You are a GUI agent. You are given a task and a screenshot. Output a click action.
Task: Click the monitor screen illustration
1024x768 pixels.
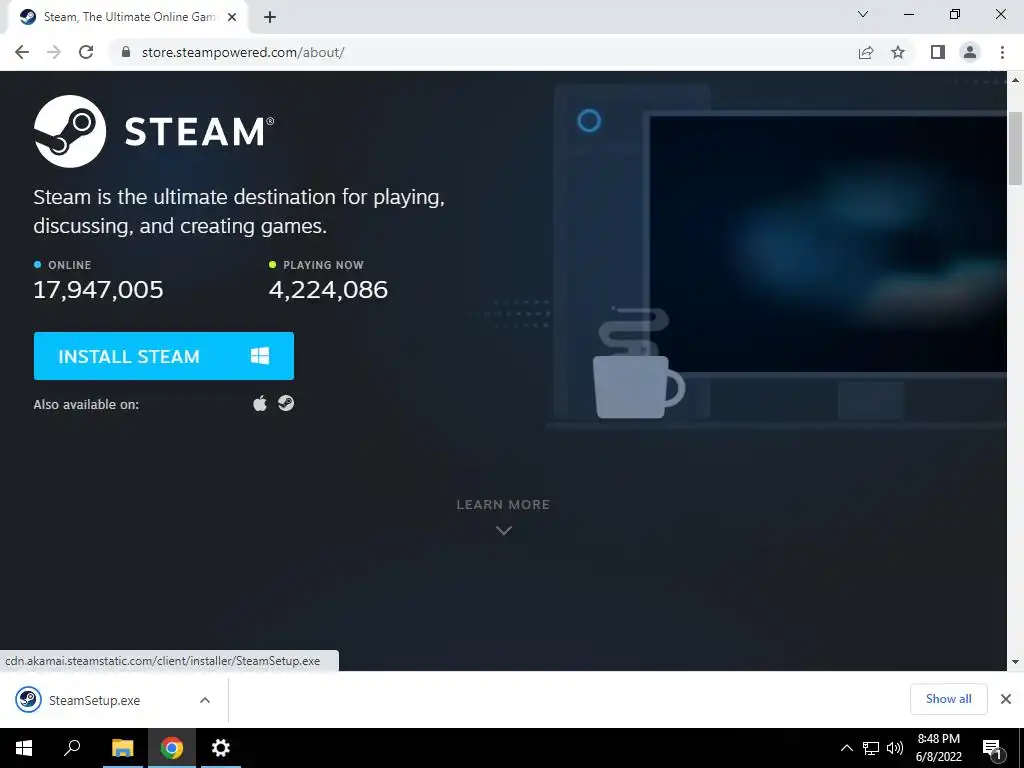coord(827,244)
